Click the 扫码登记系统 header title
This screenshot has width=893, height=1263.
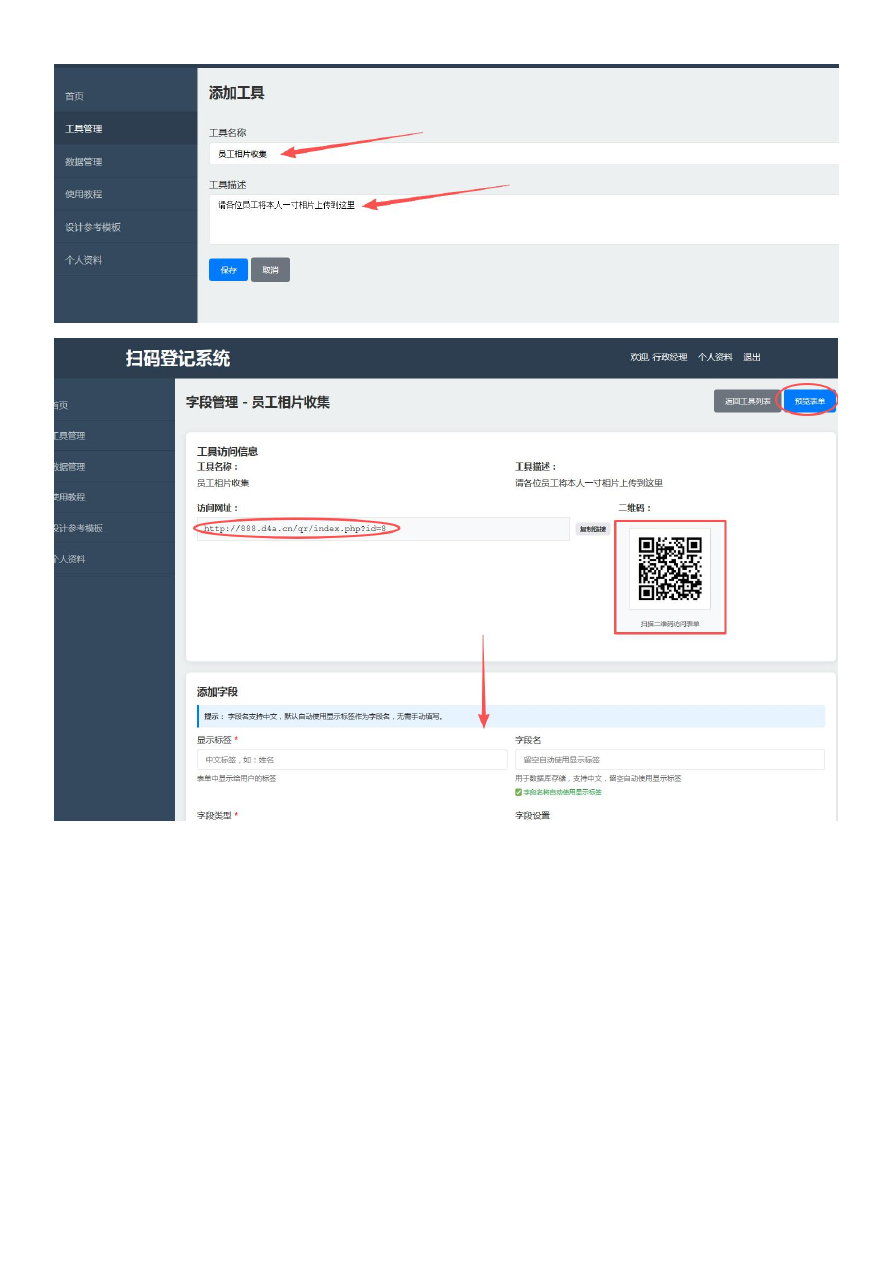pyautogui.click(x=178, y=358)
